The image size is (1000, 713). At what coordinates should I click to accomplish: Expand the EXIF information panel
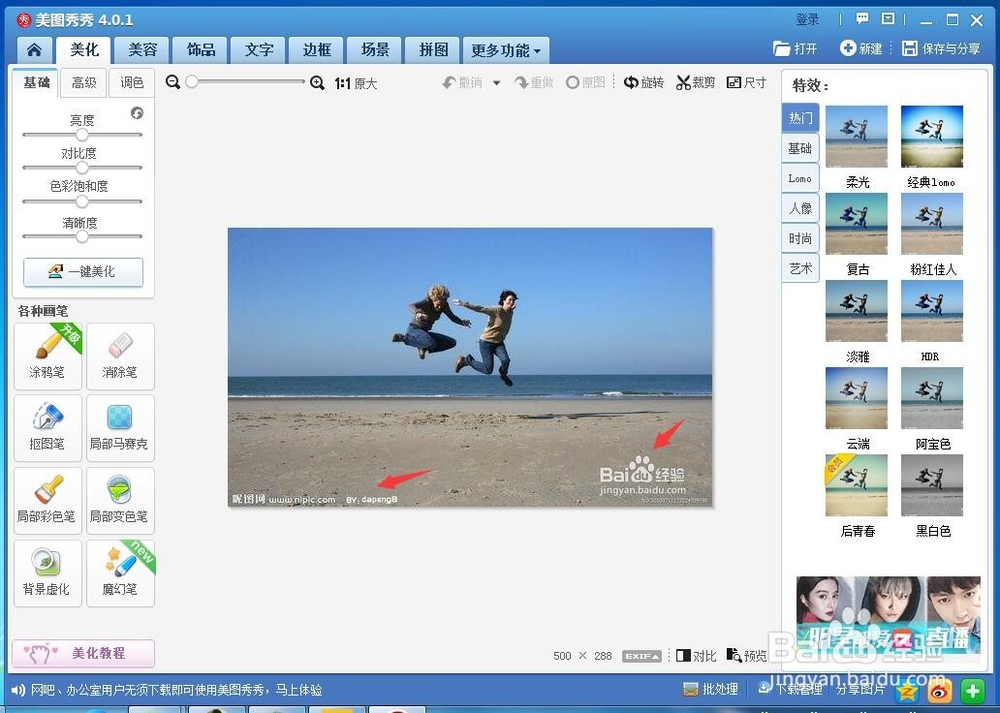coord(641,656)
